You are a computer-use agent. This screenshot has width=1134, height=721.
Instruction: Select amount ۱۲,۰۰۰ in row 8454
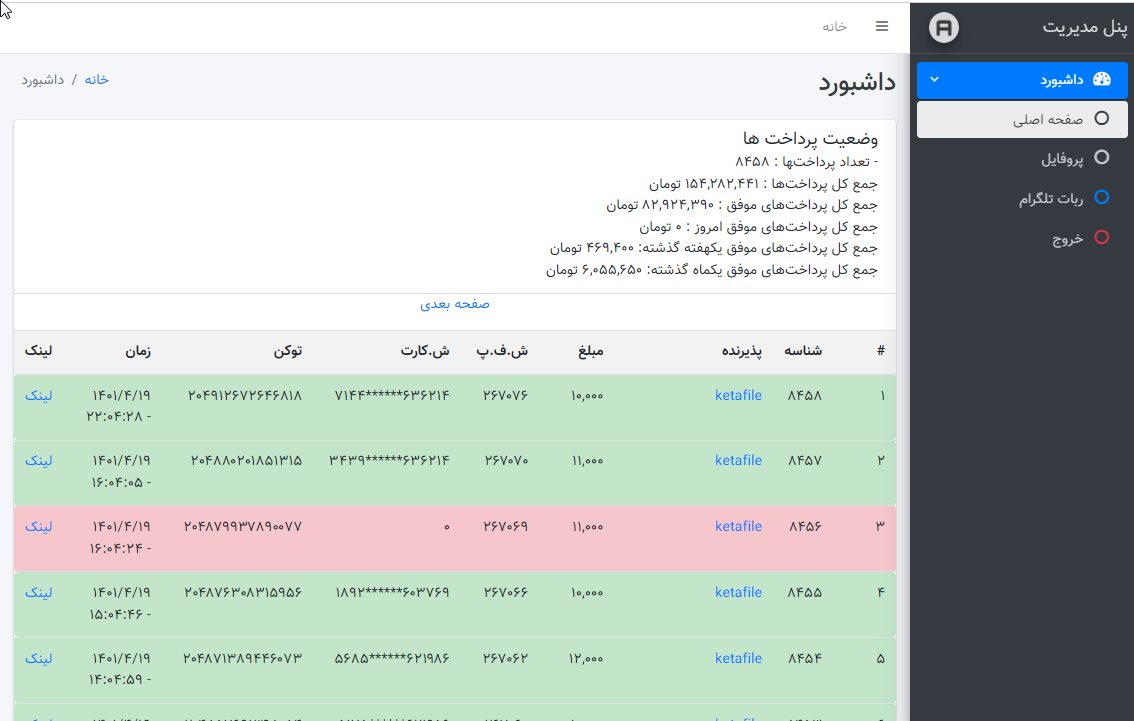tap(586, 659)
